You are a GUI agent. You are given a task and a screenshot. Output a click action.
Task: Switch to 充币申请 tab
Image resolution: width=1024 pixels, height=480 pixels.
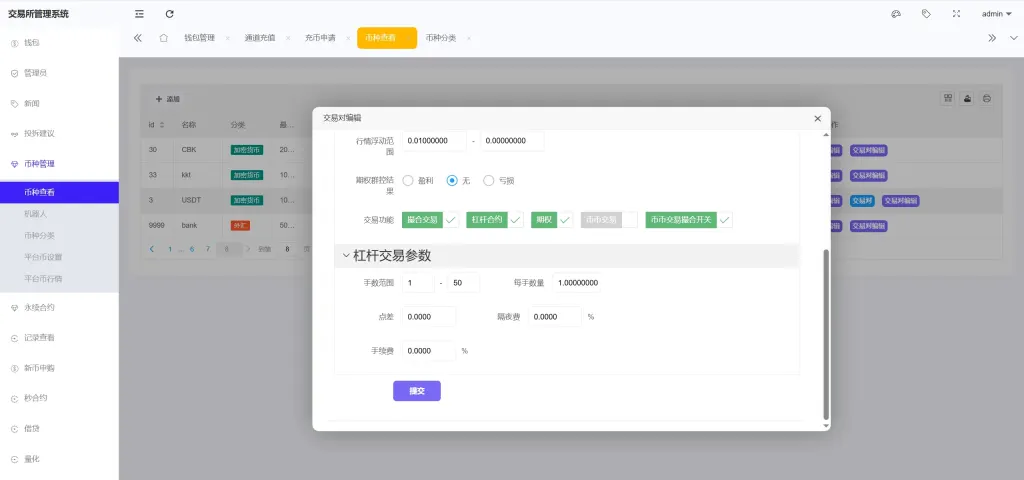320,38
